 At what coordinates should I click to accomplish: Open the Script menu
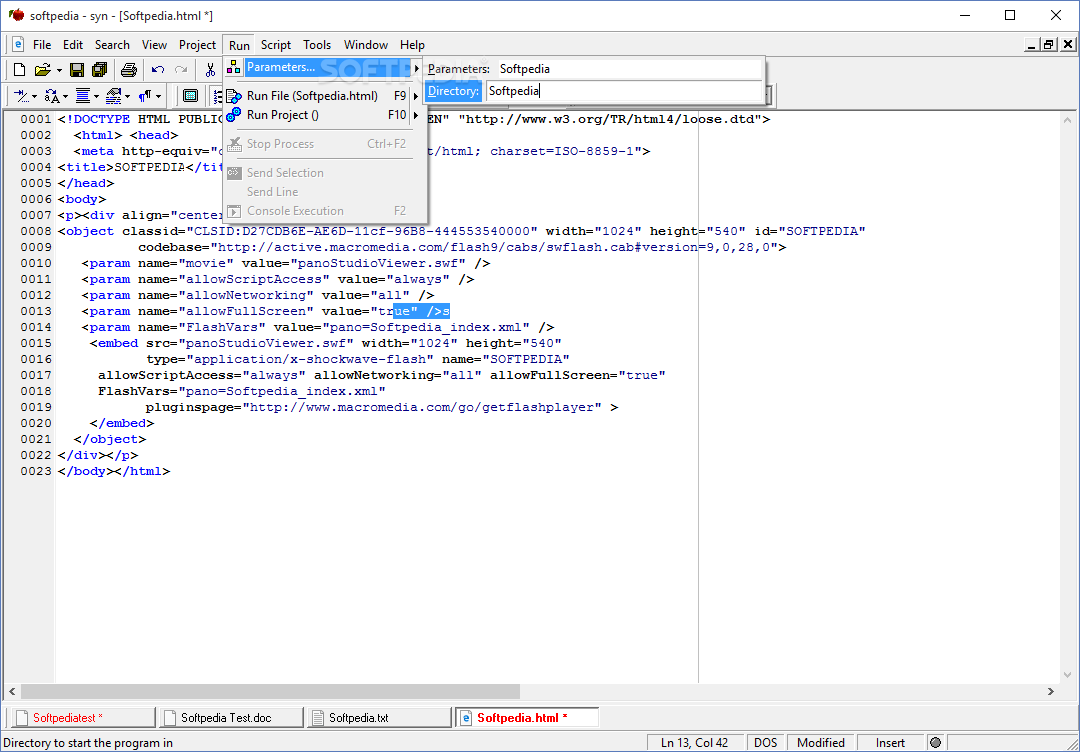(x=276, y=45)
